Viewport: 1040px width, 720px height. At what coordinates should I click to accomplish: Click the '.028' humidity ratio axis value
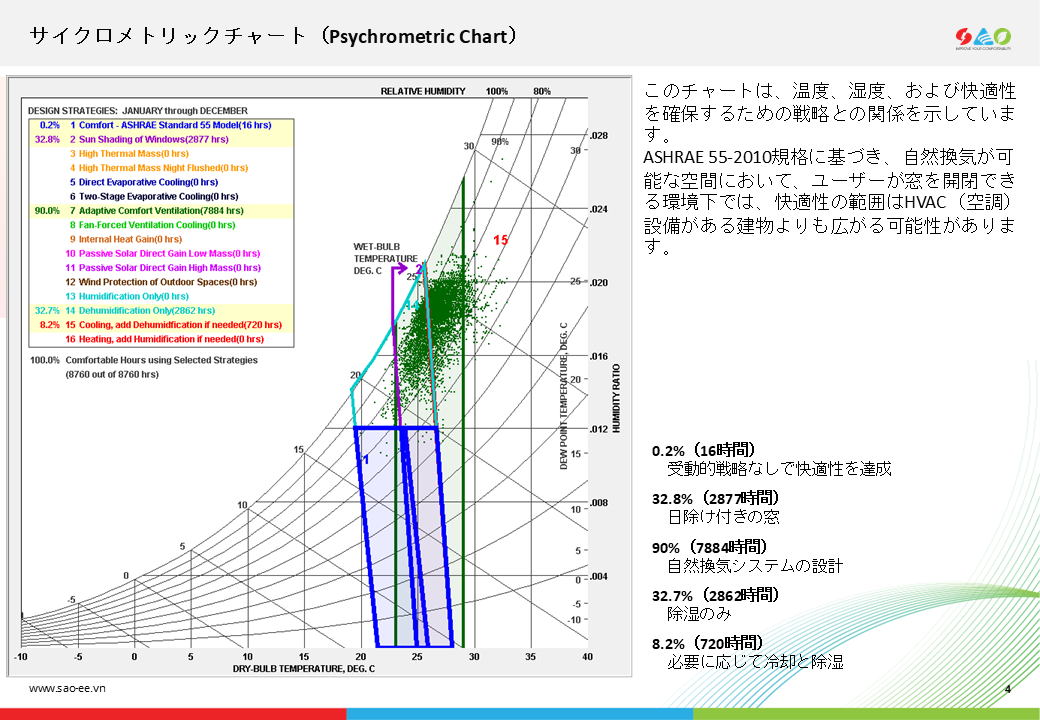click(x=599, y=136)
